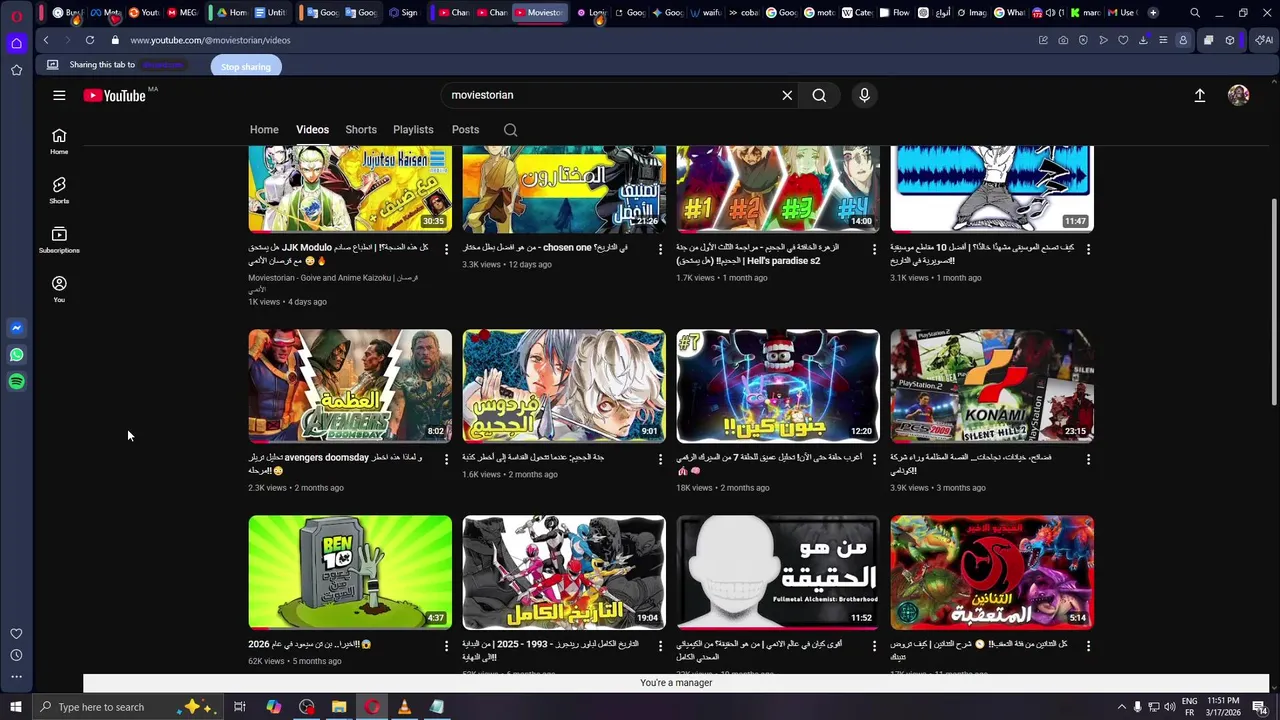Viewport: 1280px width, 720px height.
Task: Open more actions for the 12:20 video
Action: [874, 459]
